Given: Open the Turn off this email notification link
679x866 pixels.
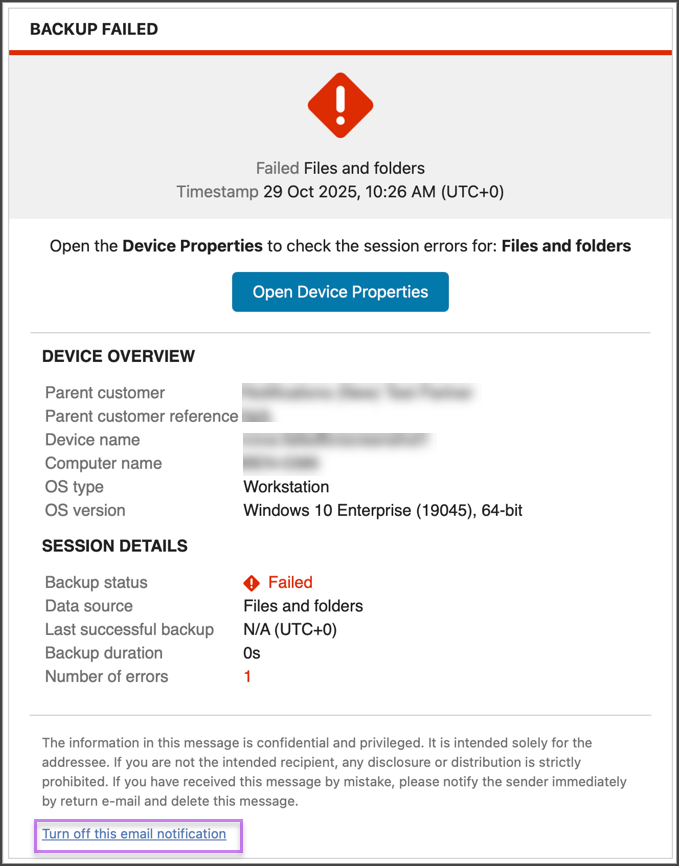Looking at the screenshot, I should point(134,833).
